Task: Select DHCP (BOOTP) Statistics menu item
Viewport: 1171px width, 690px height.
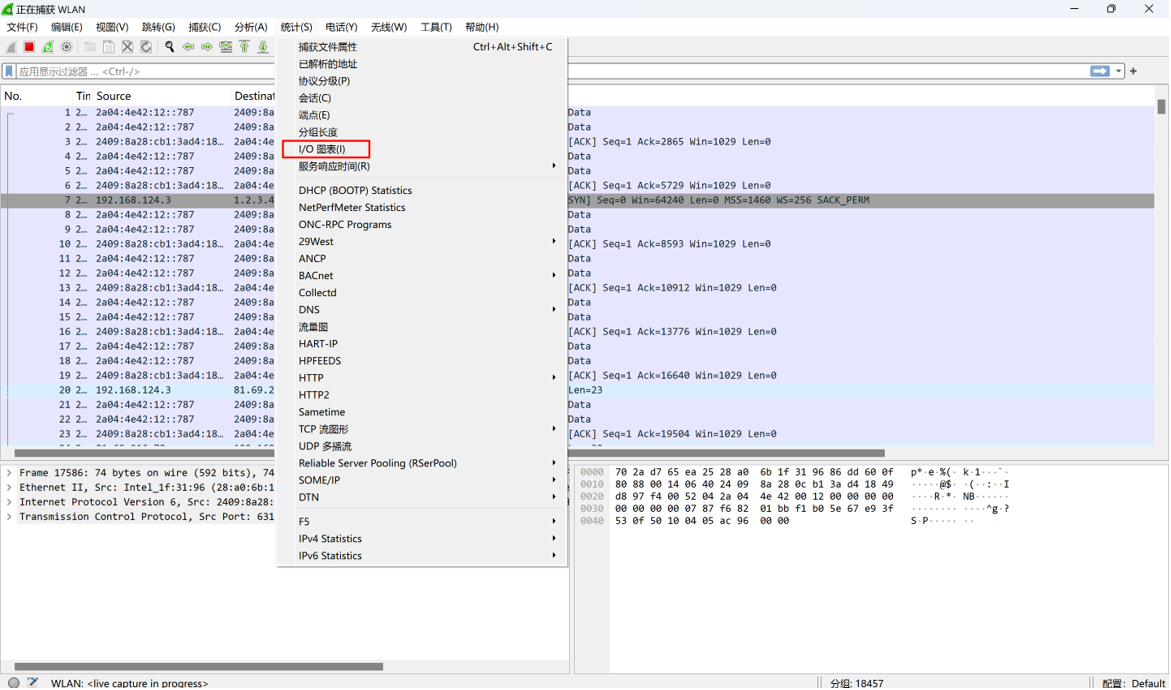Action: click(355, 190)
